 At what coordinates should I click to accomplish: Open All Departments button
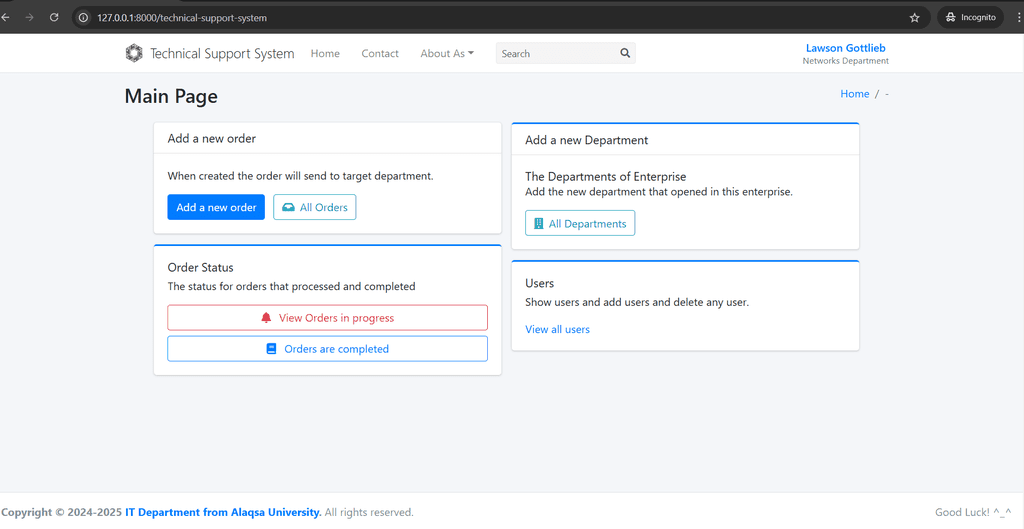[580, 223]
